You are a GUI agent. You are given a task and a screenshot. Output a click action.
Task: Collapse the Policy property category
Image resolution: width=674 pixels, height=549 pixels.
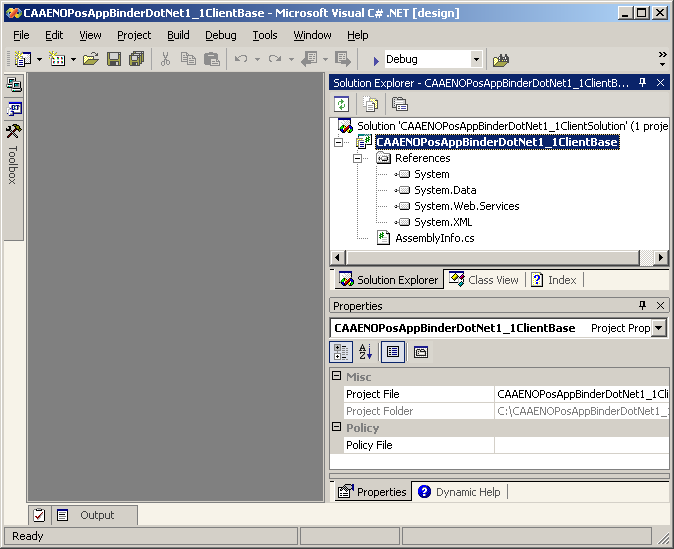[x=337, y=426]
